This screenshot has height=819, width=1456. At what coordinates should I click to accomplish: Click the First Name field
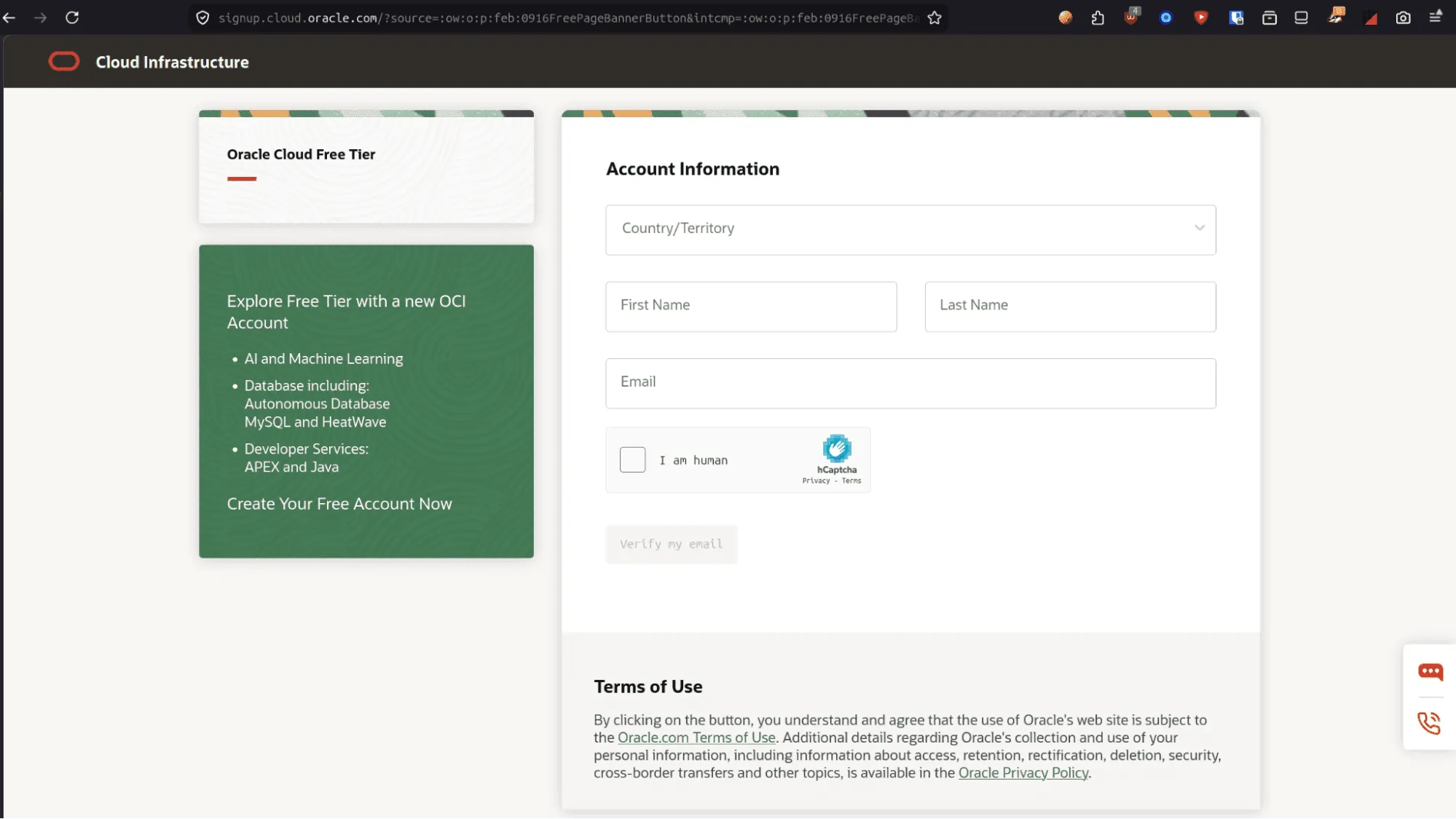[x=751, y=306]
